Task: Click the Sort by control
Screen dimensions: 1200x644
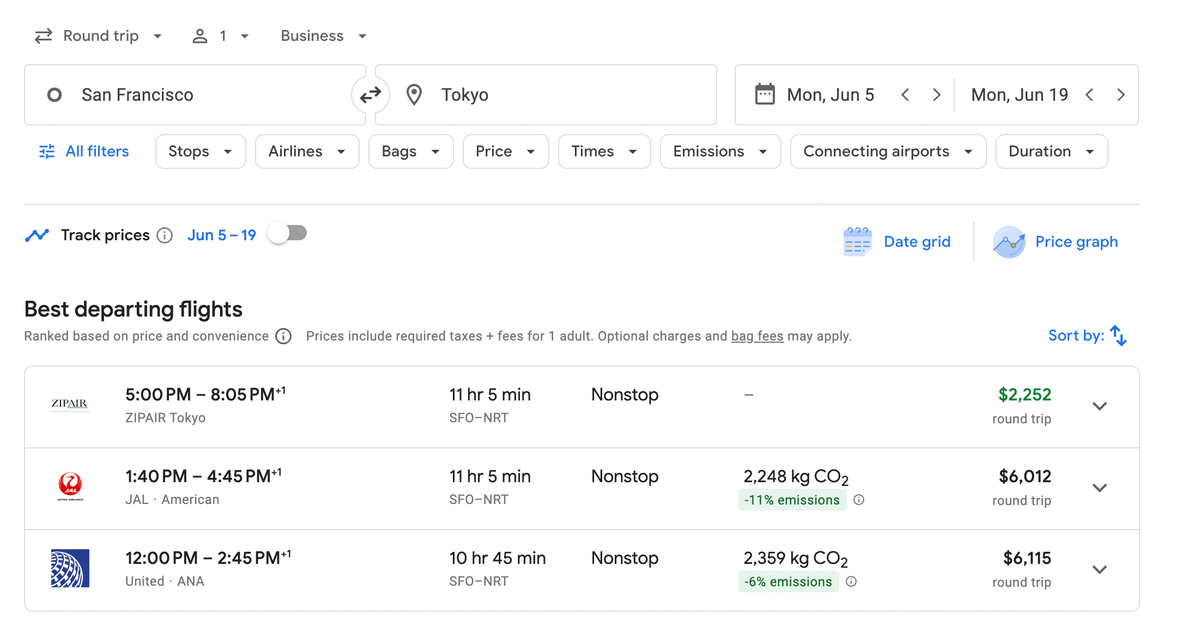Action: tap(1087, 335)
